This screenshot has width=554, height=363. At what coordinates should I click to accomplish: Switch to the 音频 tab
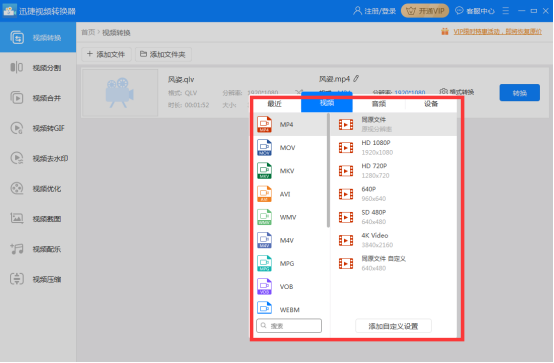(x=379, y=104)
